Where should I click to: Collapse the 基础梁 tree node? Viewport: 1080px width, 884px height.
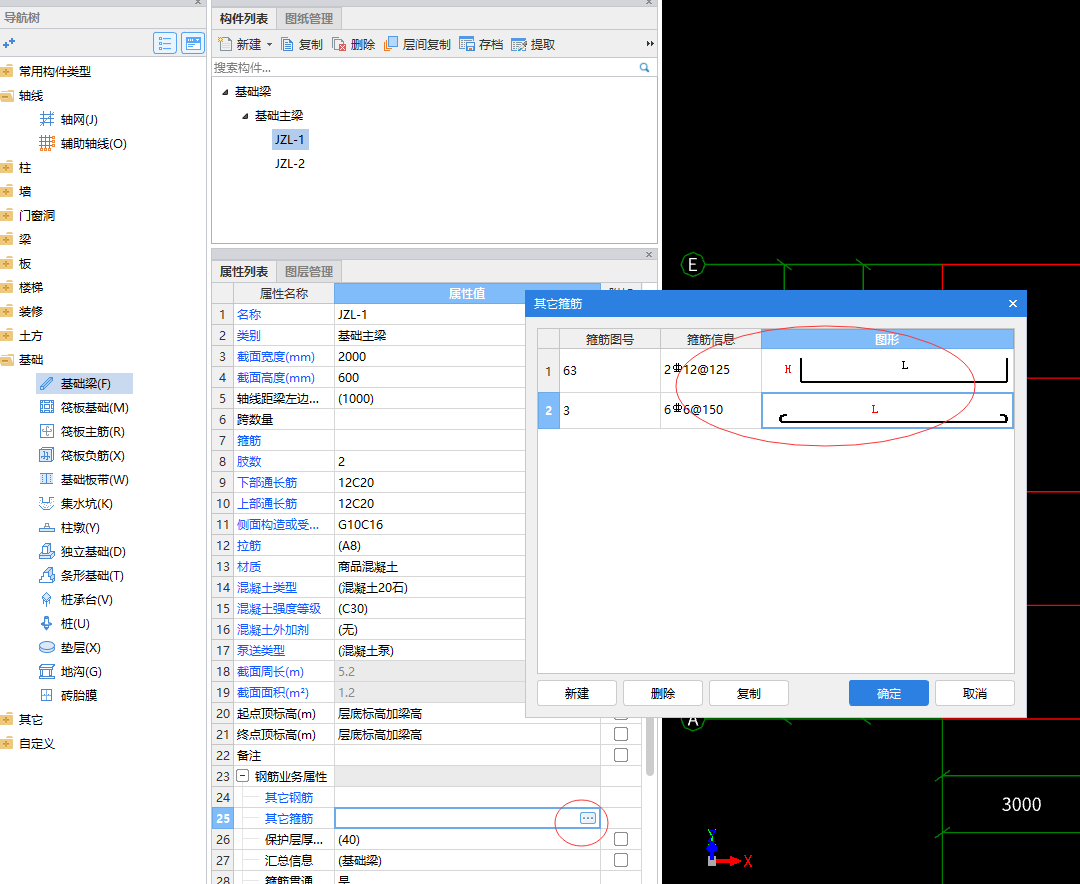pyautogui.click(x=225, y=92)
